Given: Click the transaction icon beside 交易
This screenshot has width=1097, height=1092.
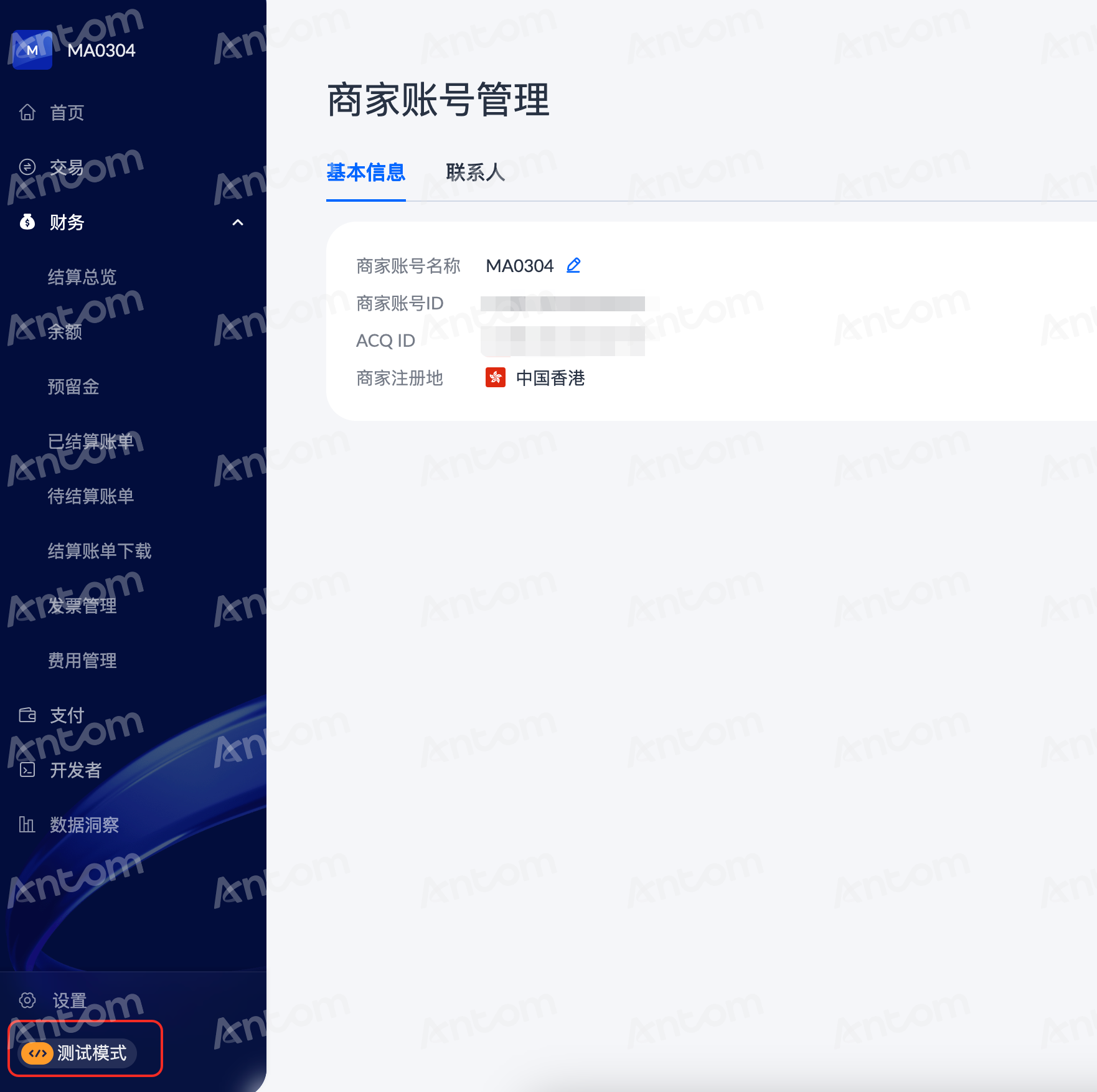Looking at the screenshot, I should (x=27, y=167).
